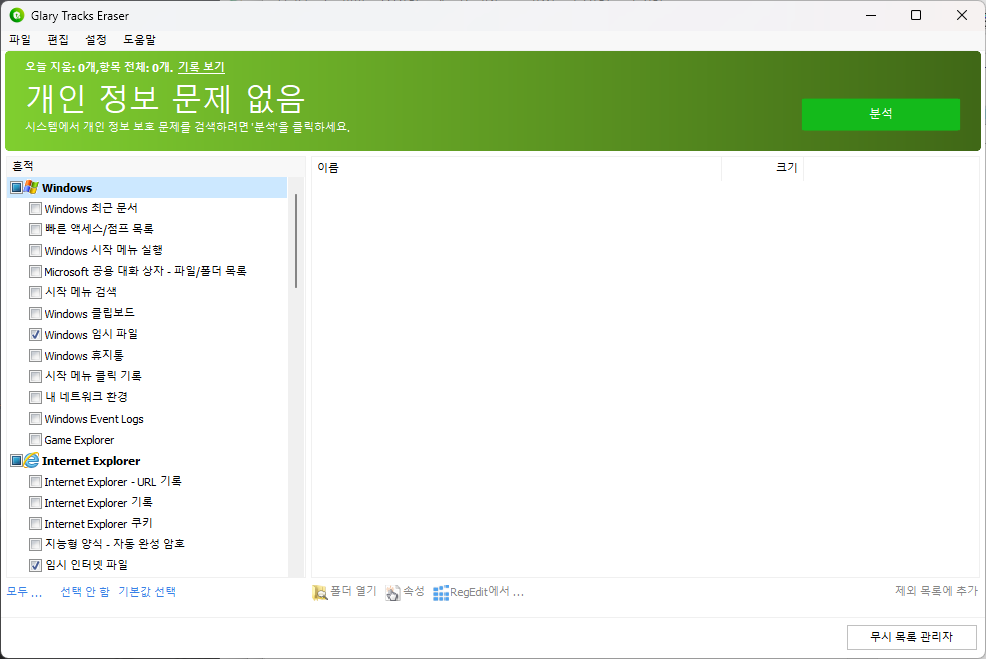The image size is (986, 659).
Task: Enable Microsoft 공용 대화 상자 checkbox
Action: tap(35, 272)
